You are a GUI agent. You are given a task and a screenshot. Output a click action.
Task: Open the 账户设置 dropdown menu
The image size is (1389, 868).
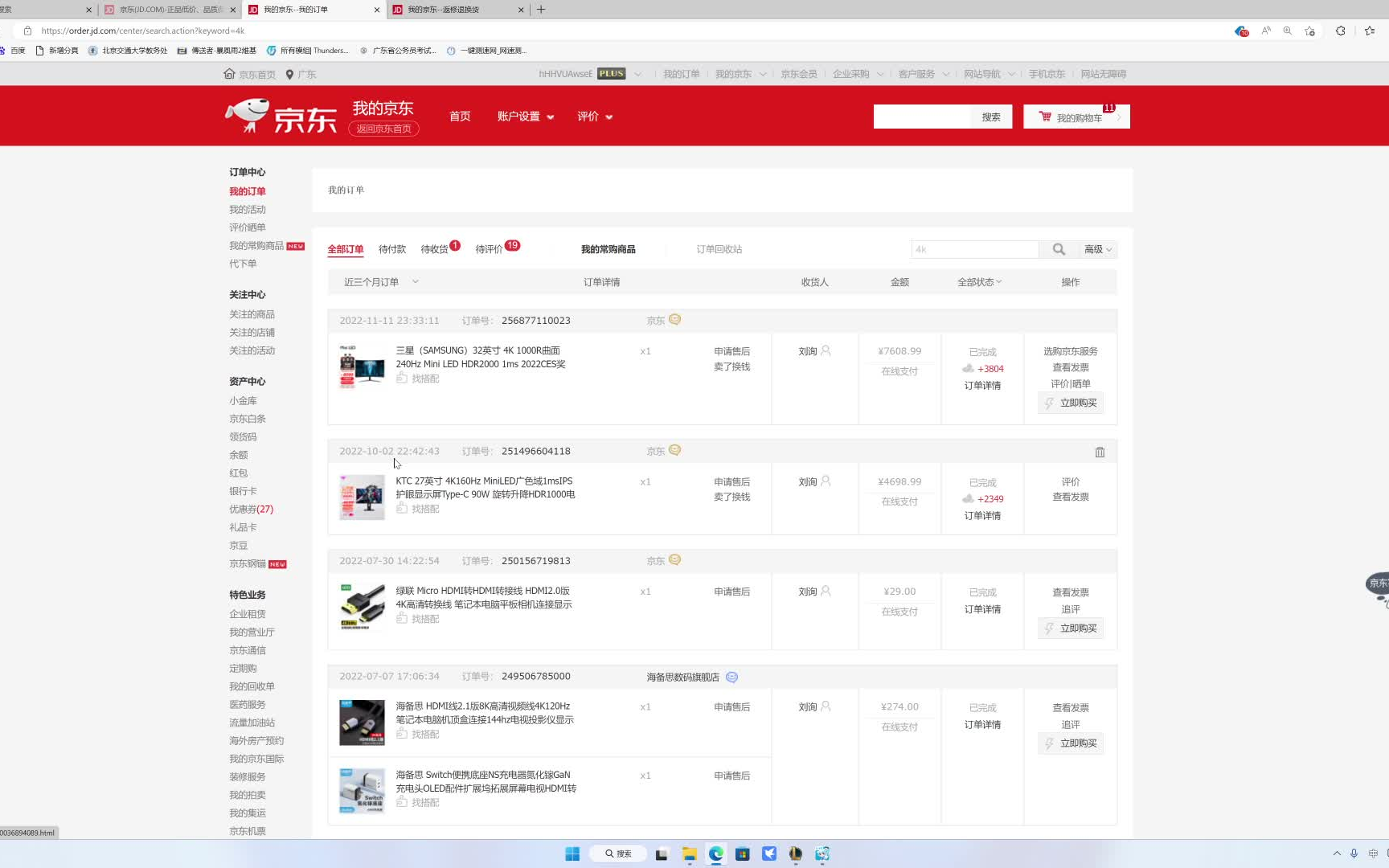click(x=526, y=117)
